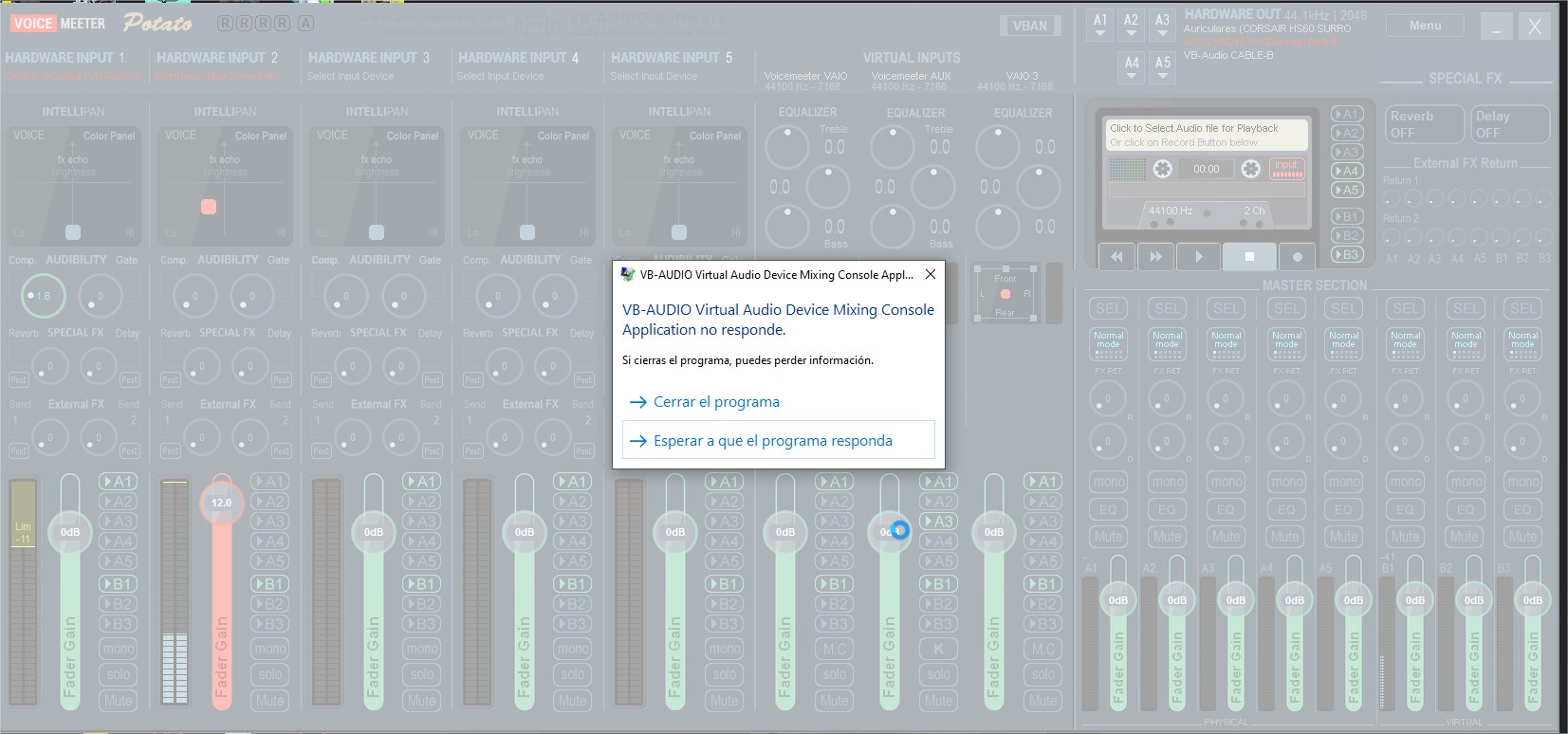This screenshot has width=1568, height=734.
Task: Select input device for Hardware Input 5
Action: tap(654, 76)
